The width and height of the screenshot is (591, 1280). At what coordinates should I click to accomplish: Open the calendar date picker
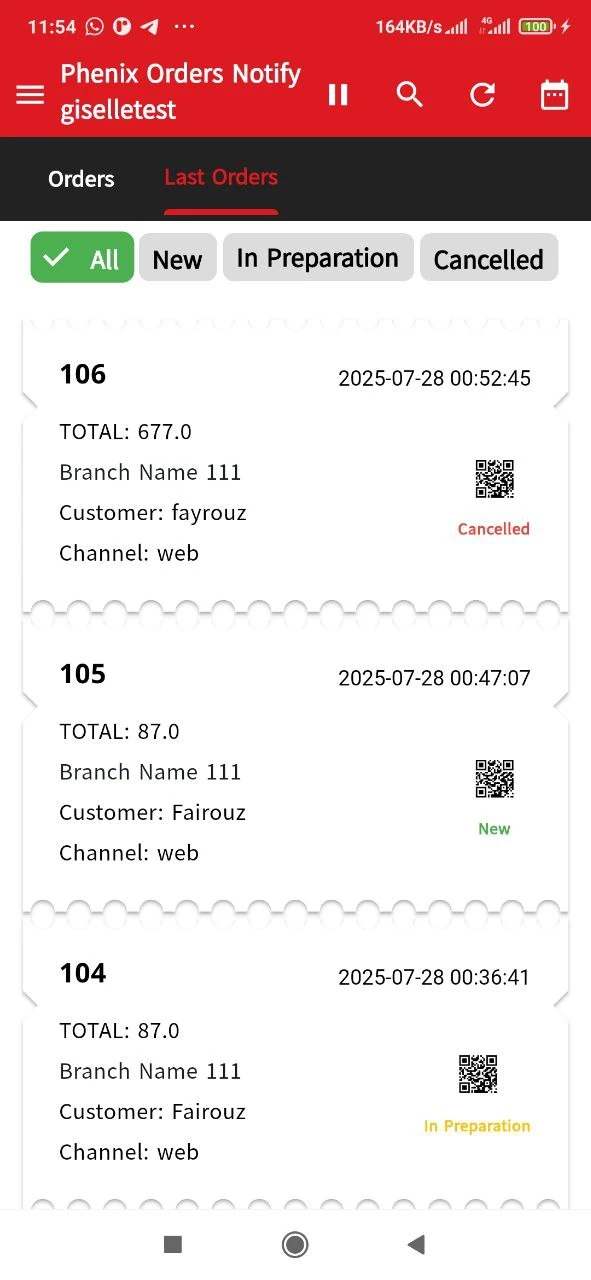pyautogui.click(x=554, y=94)
